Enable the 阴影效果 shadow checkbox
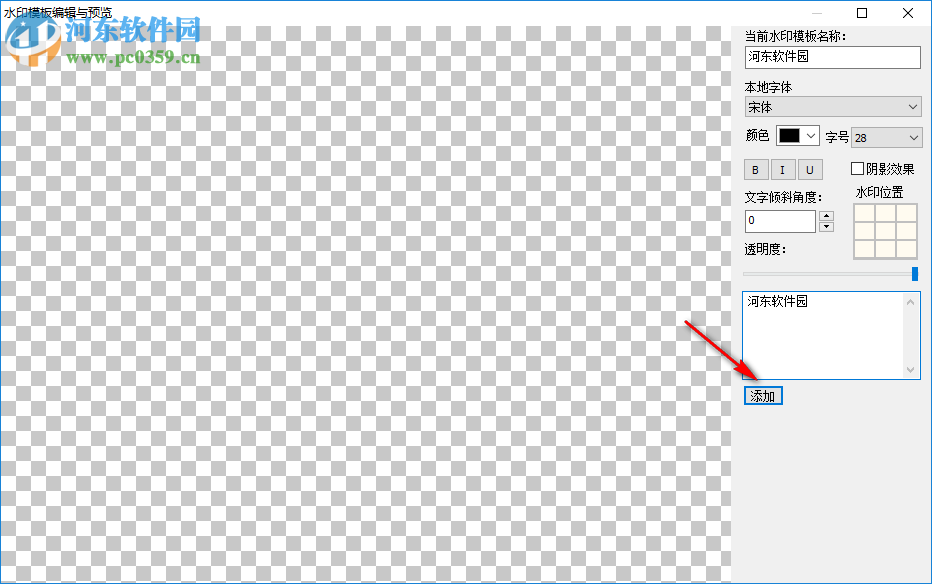Screen dimensions: 932x584 857,169
